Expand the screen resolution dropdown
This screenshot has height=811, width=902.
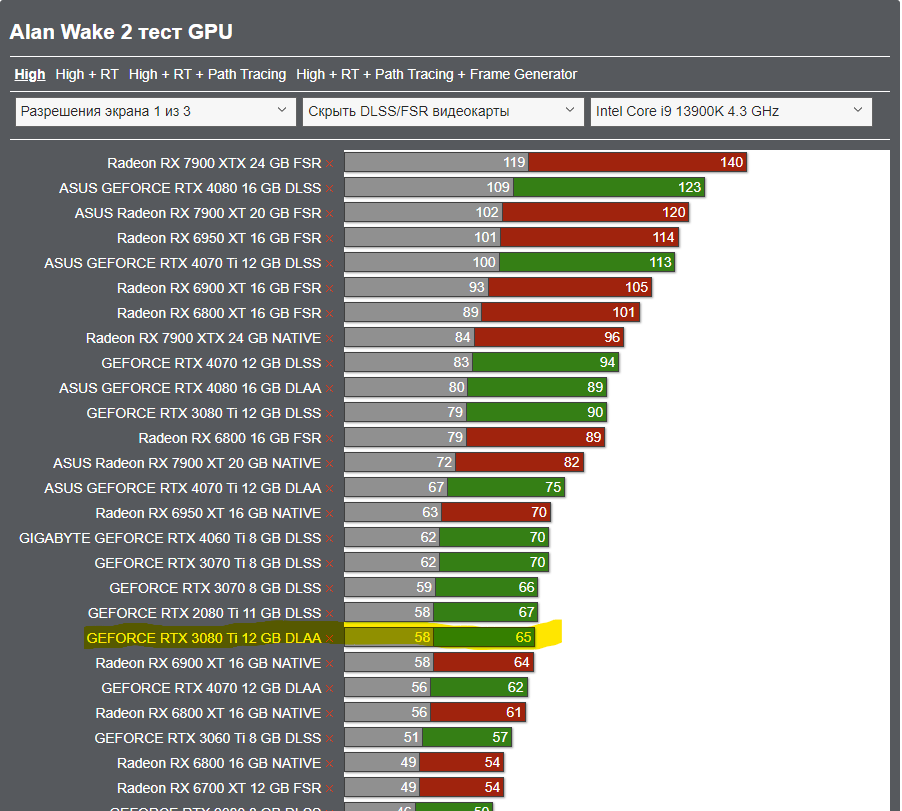pos(155,112)
